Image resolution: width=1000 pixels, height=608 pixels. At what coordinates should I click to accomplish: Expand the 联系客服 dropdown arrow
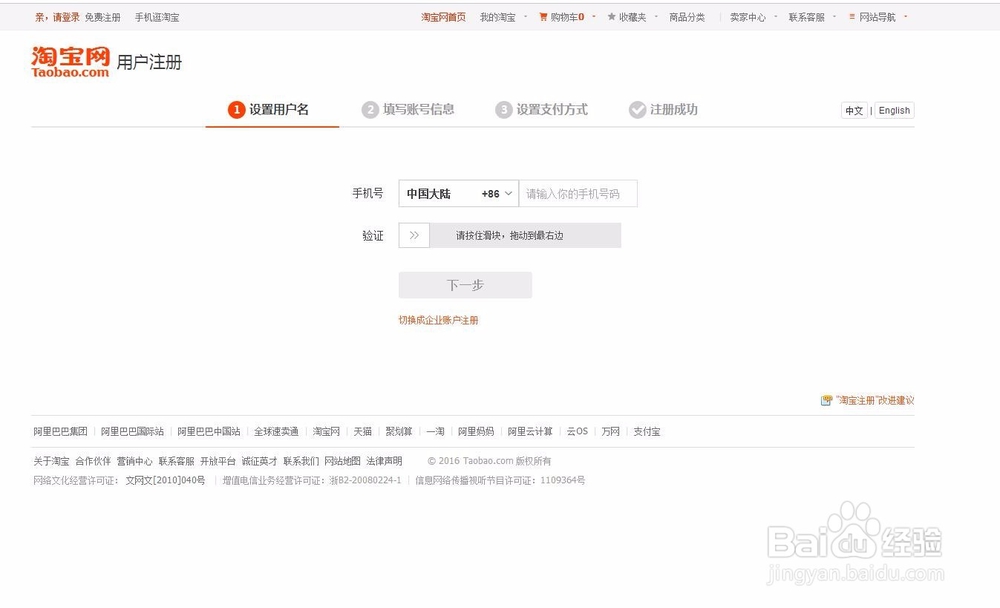pos(834,17)
